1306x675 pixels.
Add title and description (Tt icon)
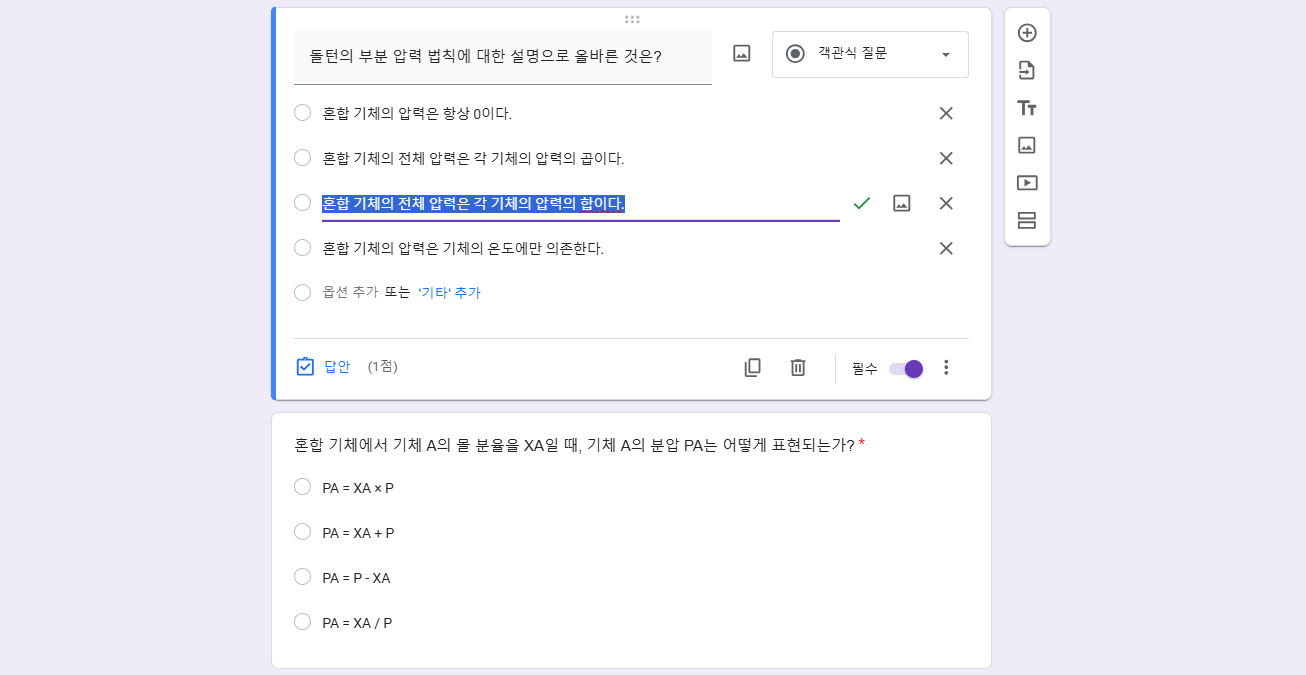[1027, 108]
